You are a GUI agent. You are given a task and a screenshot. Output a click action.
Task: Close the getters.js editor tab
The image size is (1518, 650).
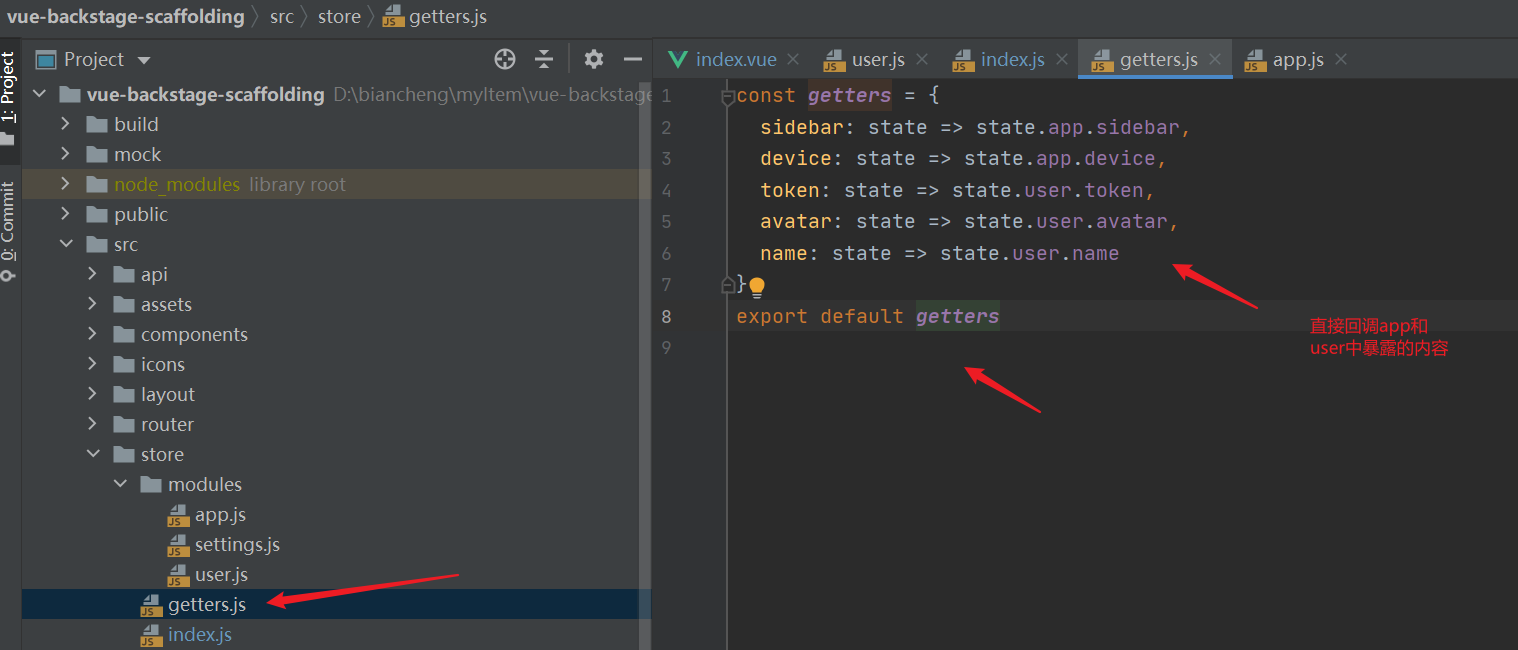coord(1215,60)
